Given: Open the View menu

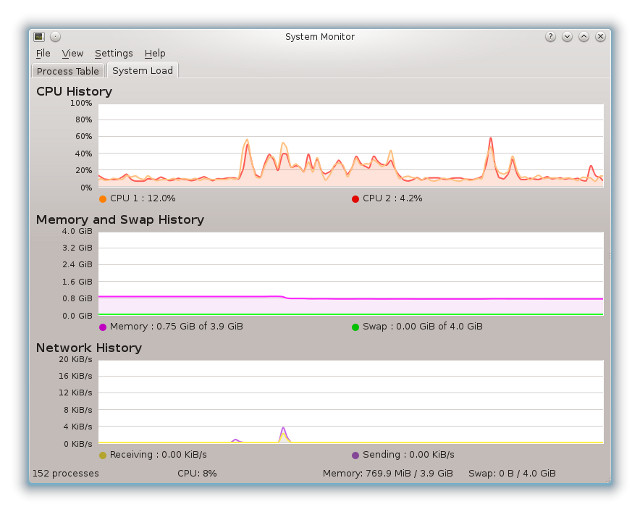Looking at the screenshot, I should (72, 54).
